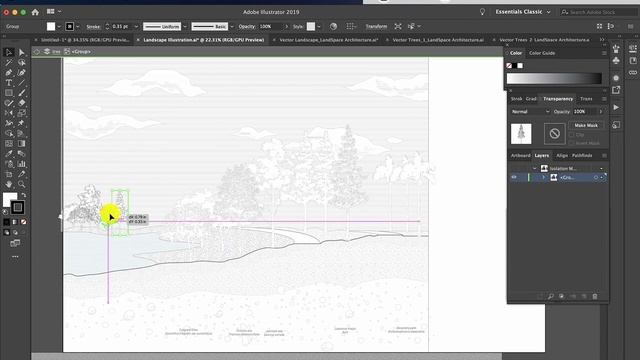
Task: Select the Column Graph tool
Action: click(x=22, y=164)
